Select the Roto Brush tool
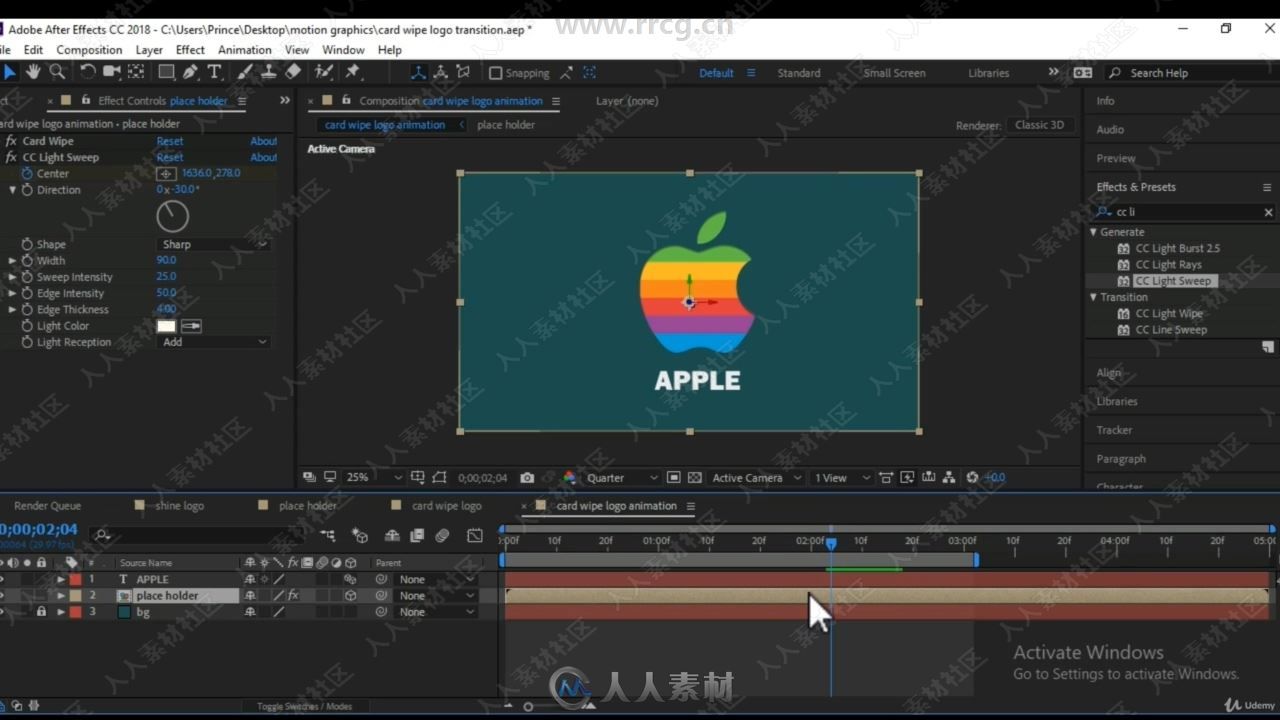This screenshot has width=1280, height=720. (x=324, y=72)
